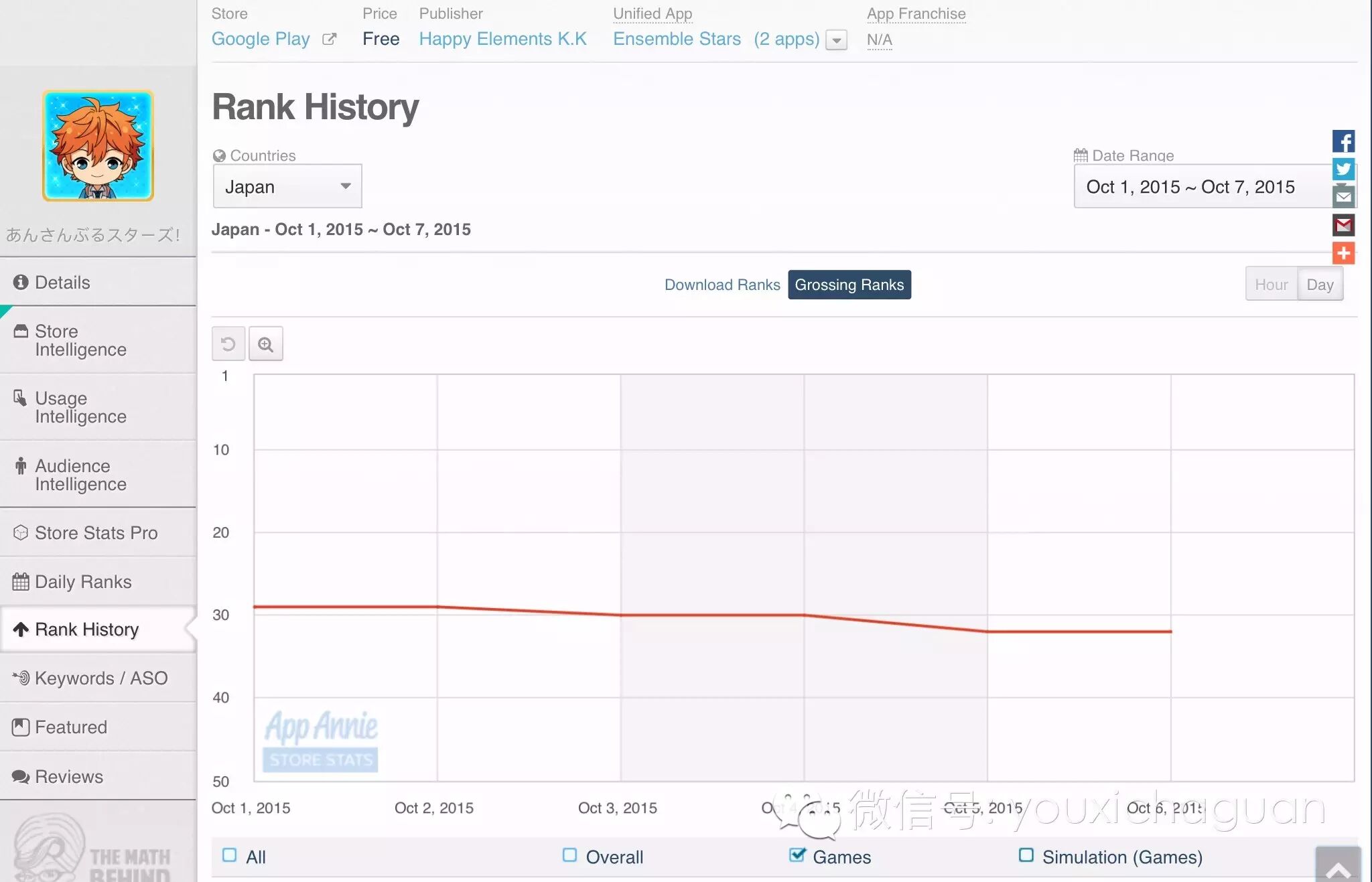Check the Overall rank checkbox
This screenshot has height=882, width=1372.
tap(570, 855)
